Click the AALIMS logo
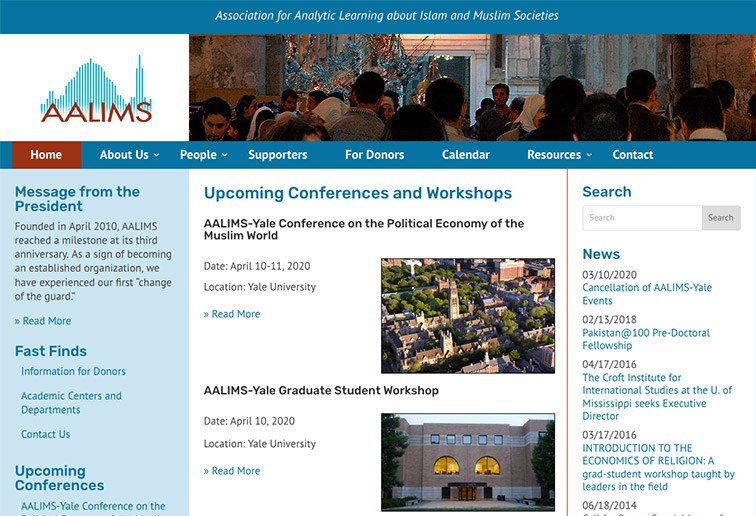 96,91
